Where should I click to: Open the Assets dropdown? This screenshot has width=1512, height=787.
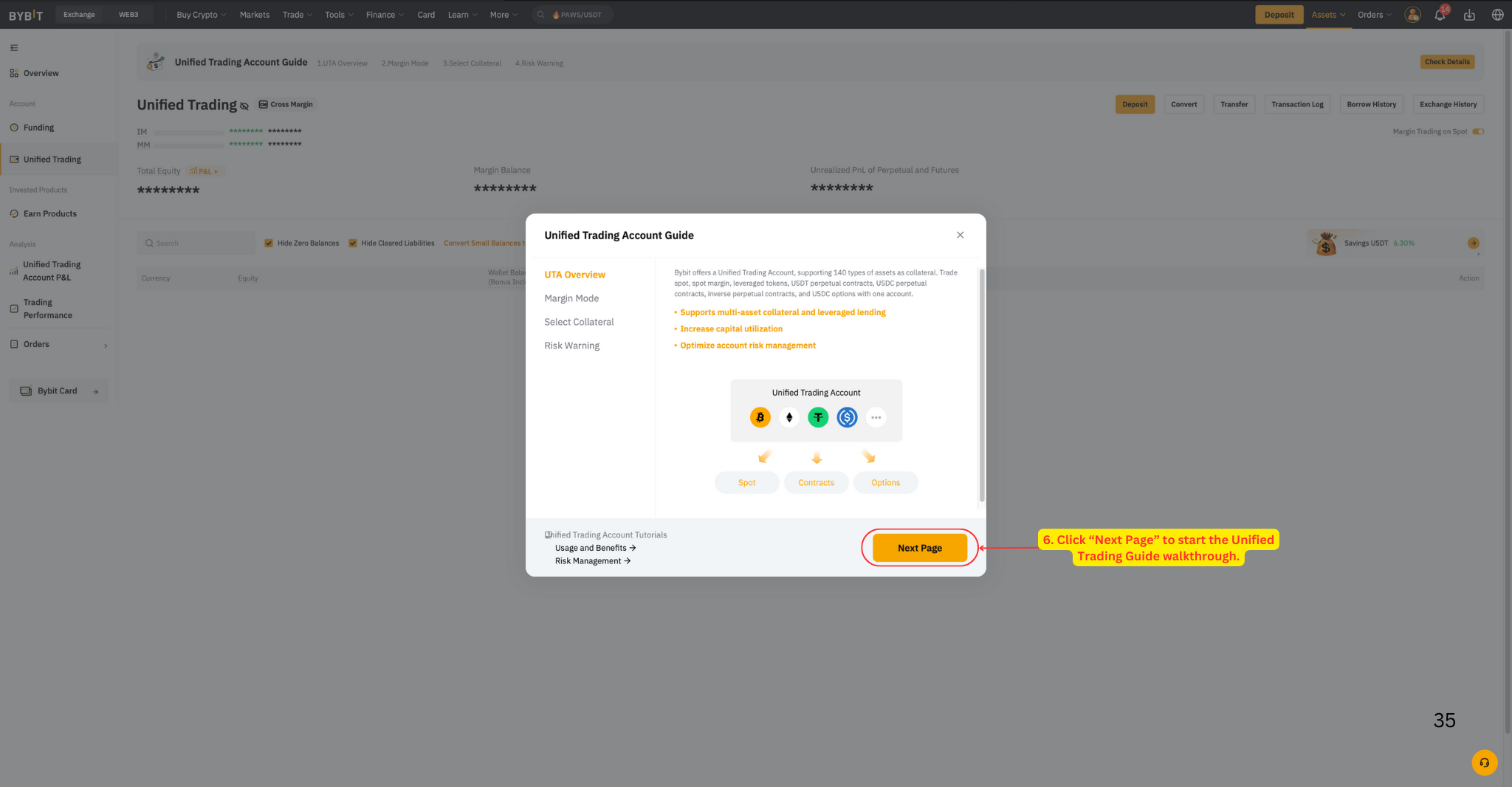[x=1328, y=15]
